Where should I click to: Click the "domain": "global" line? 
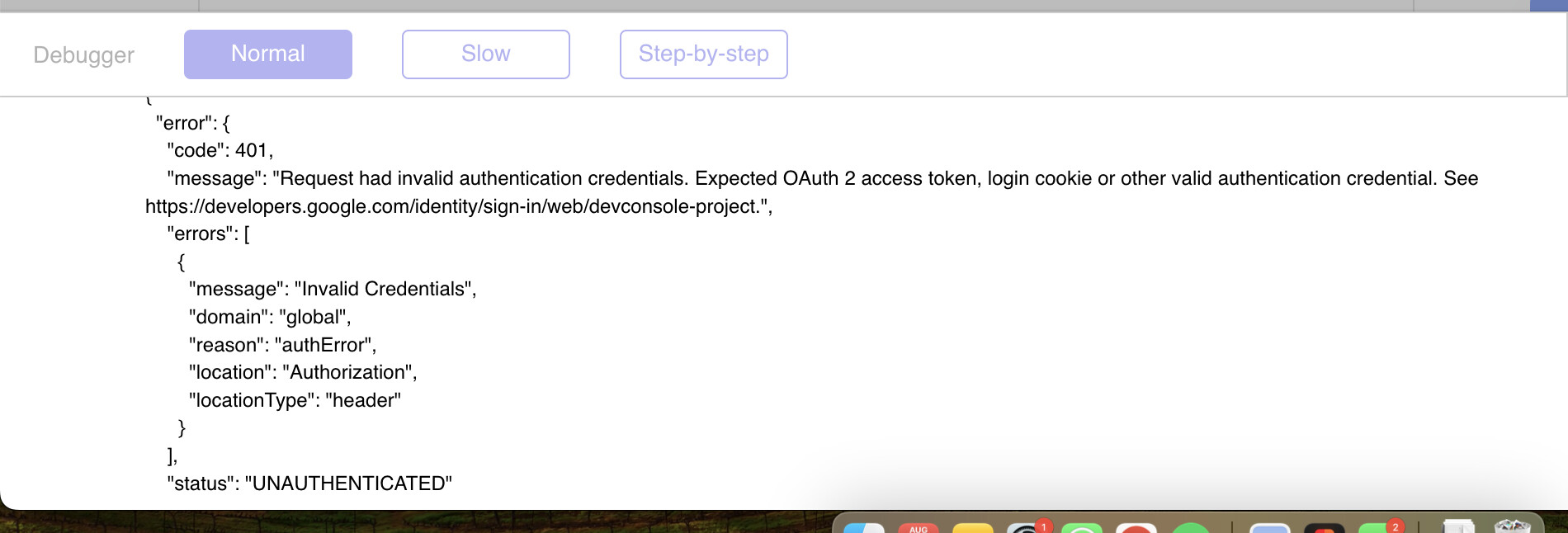(x=270, y=317)
